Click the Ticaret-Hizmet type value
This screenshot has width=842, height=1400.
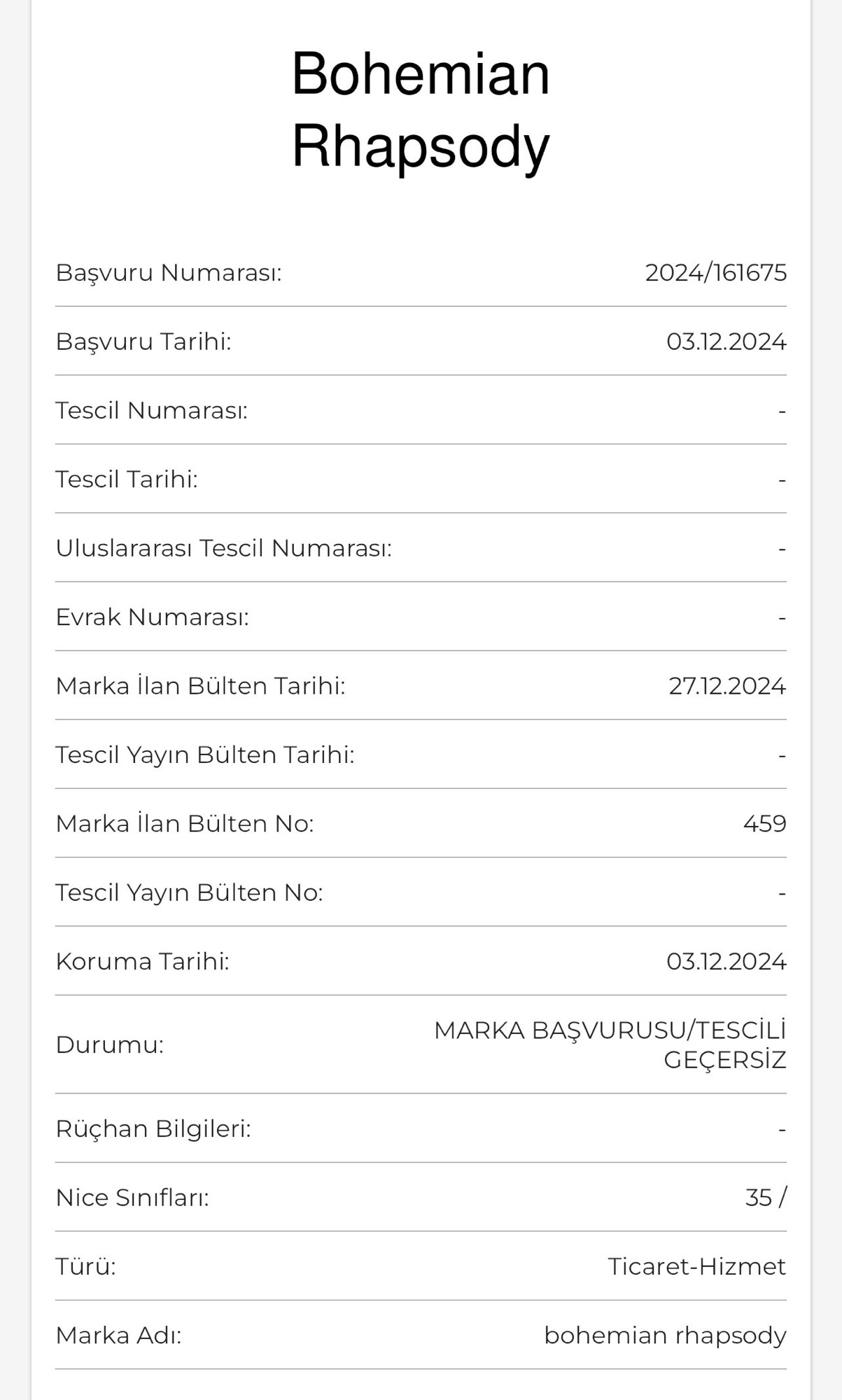pos(696,1266)
